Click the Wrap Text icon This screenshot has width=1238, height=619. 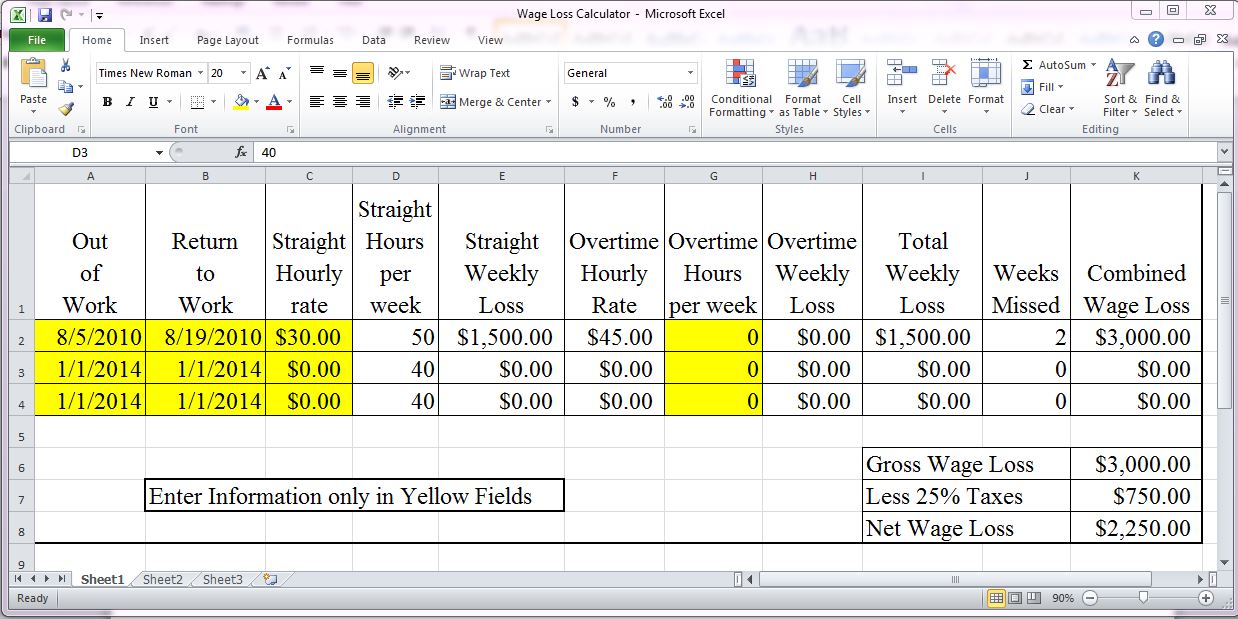point(448,72)
